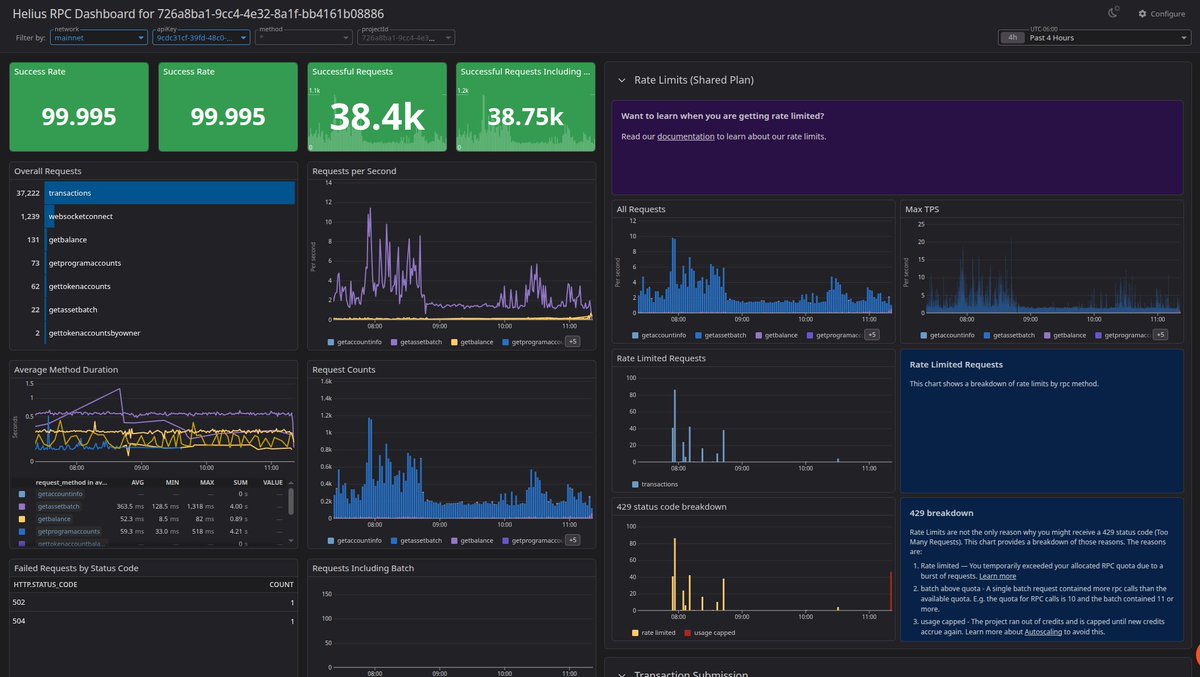Screen dimensions: 1200x677
Task: Click the first Success Rate 99.995 tile
Action: [79, 107]
